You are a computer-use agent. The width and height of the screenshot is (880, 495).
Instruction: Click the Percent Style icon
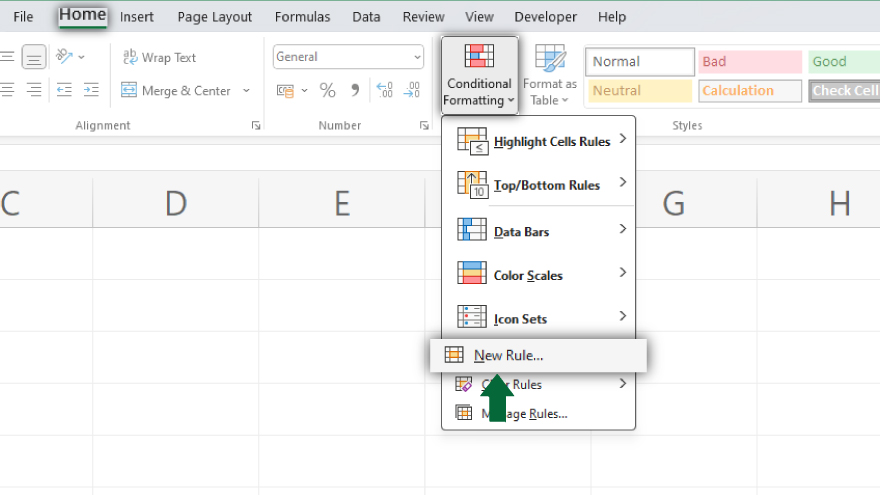pyautogui.click(x=327, y=91)
